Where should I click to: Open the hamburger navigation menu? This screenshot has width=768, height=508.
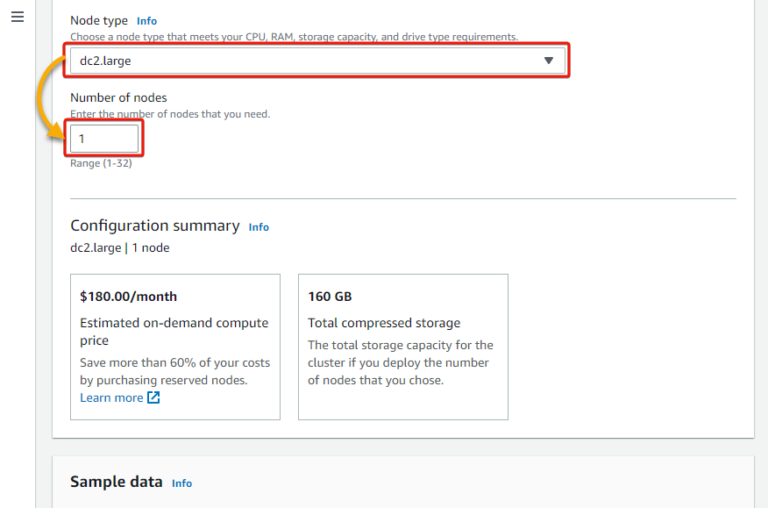[x=17, y=18]
